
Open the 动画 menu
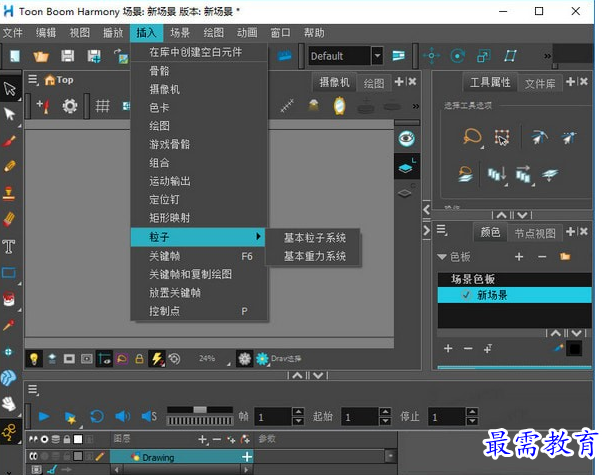click(247, 33)
